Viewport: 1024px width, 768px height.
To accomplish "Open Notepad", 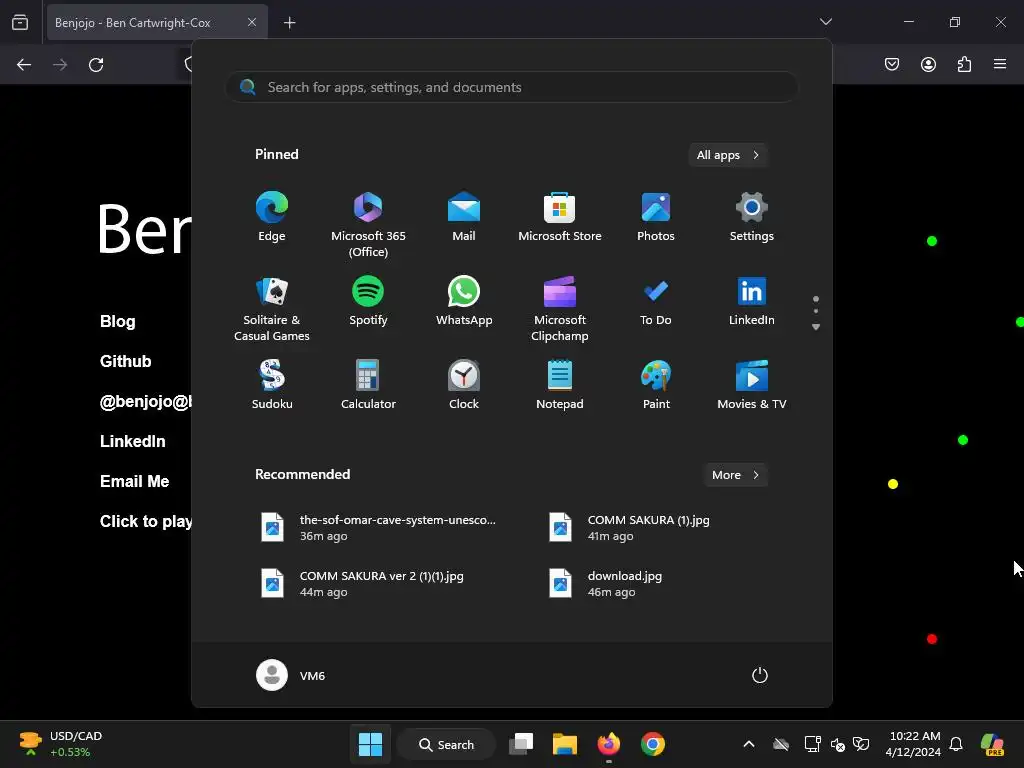I will click(x=560, y=385).
